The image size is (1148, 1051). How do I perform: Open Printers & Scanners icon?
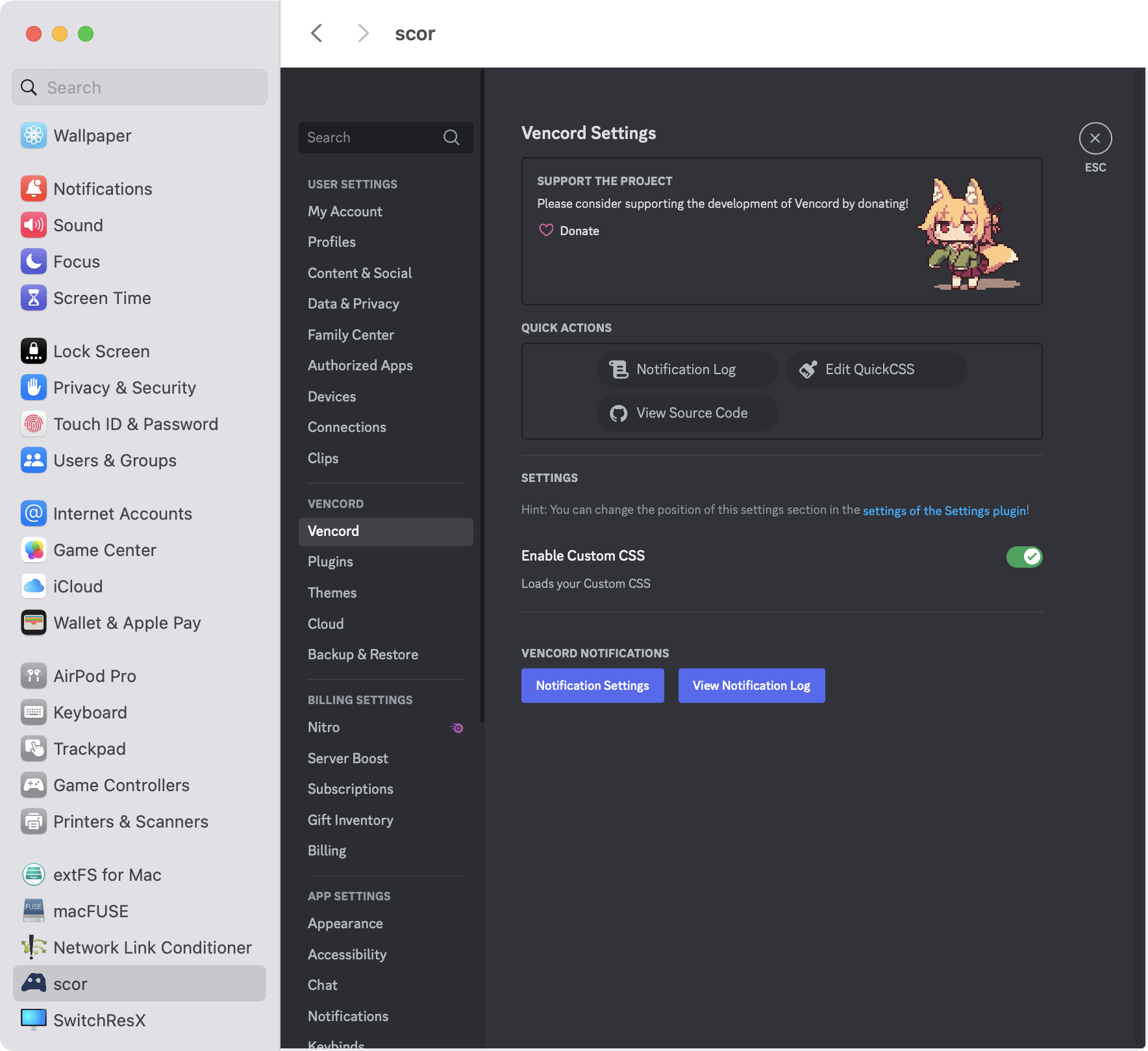point(34,822)
